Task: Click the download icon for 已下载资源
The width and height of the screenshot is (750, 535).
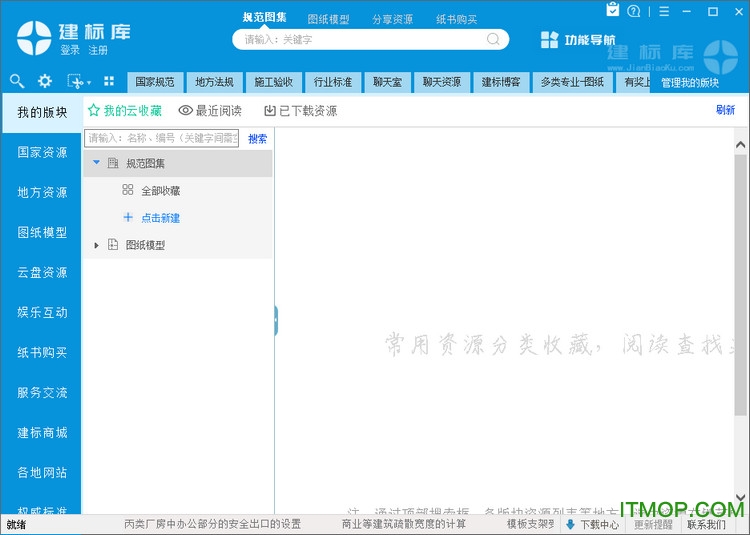Action: coord(269,111)
